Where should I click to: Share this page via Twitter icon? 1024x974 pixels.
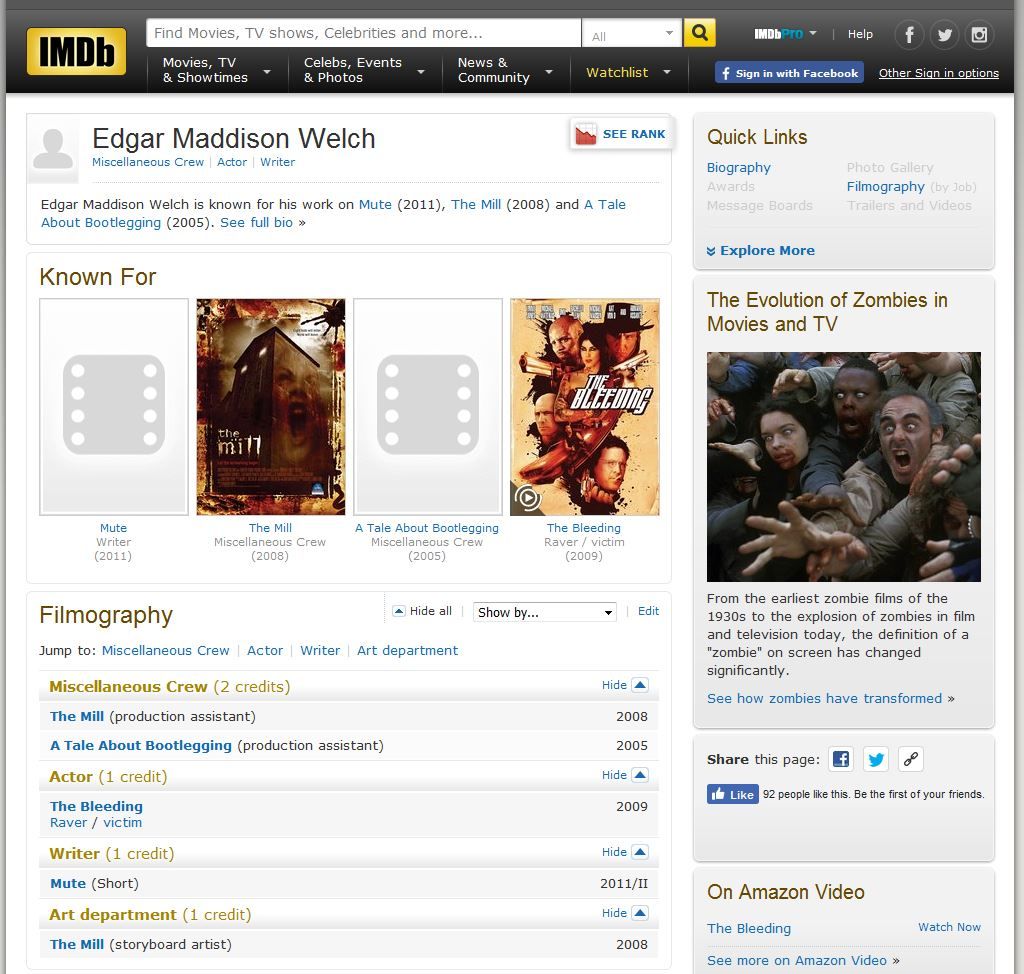point(876,759)
